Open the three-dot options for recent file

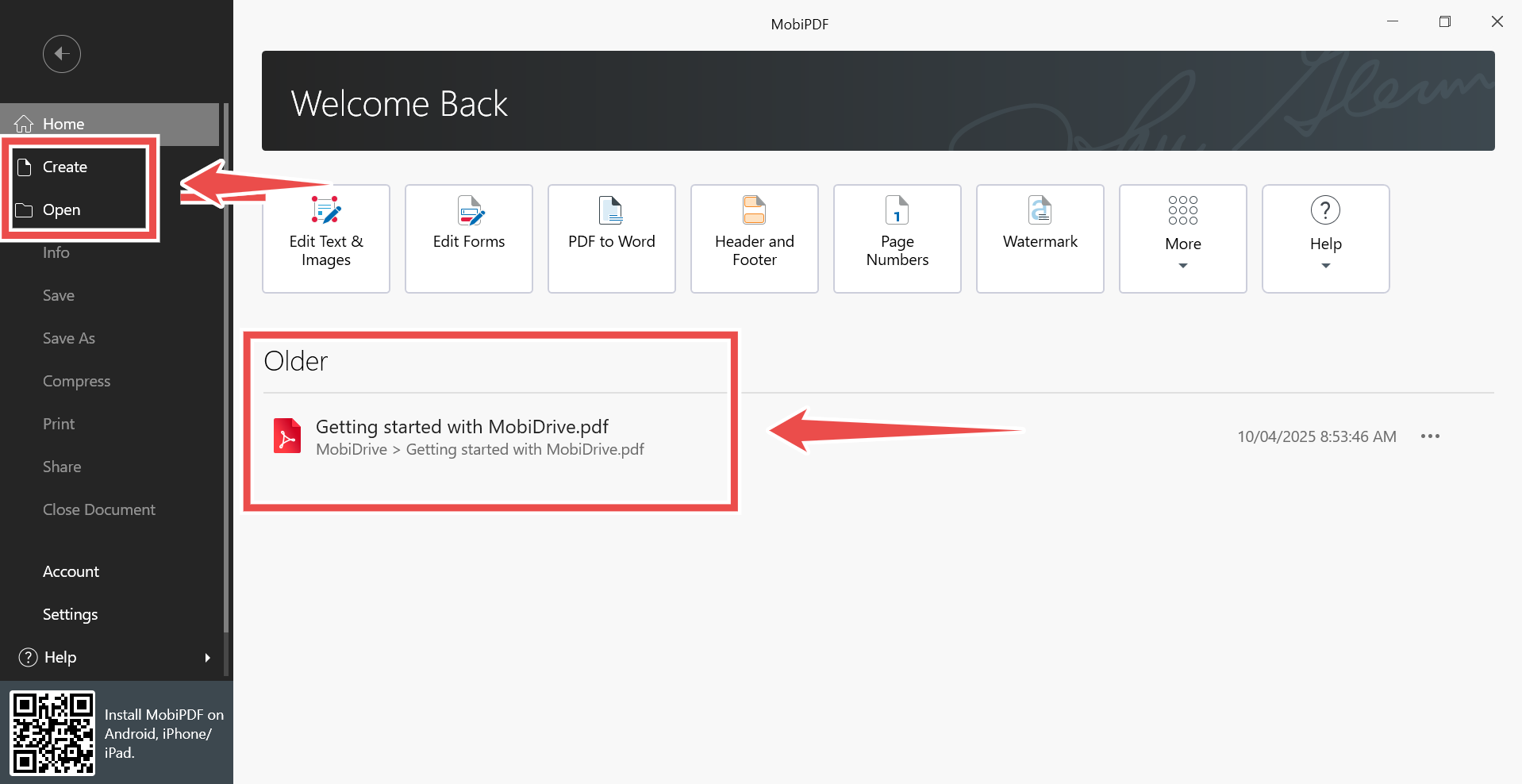pyautogui.click(x=1430, y=436)
